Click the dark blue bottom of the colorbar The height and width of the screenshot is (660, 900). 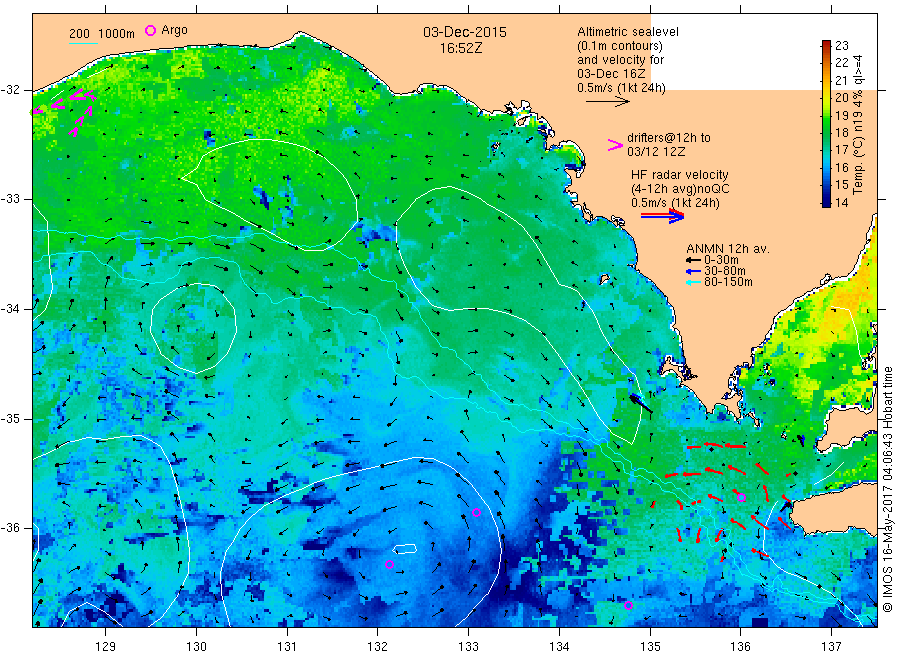826,201
